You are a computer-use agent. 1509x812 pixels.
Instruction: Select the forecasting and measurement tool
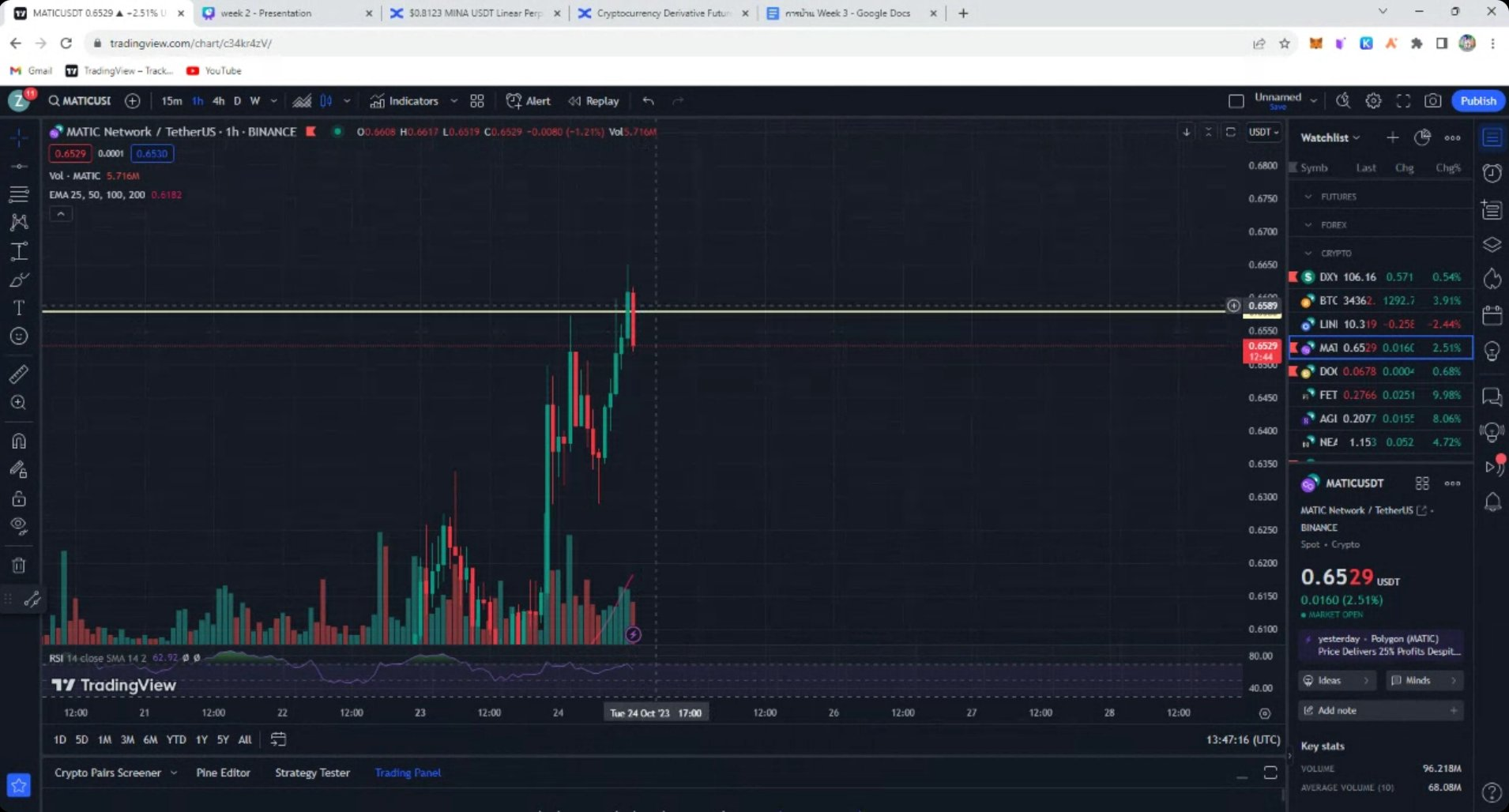(x=19, y=251)
